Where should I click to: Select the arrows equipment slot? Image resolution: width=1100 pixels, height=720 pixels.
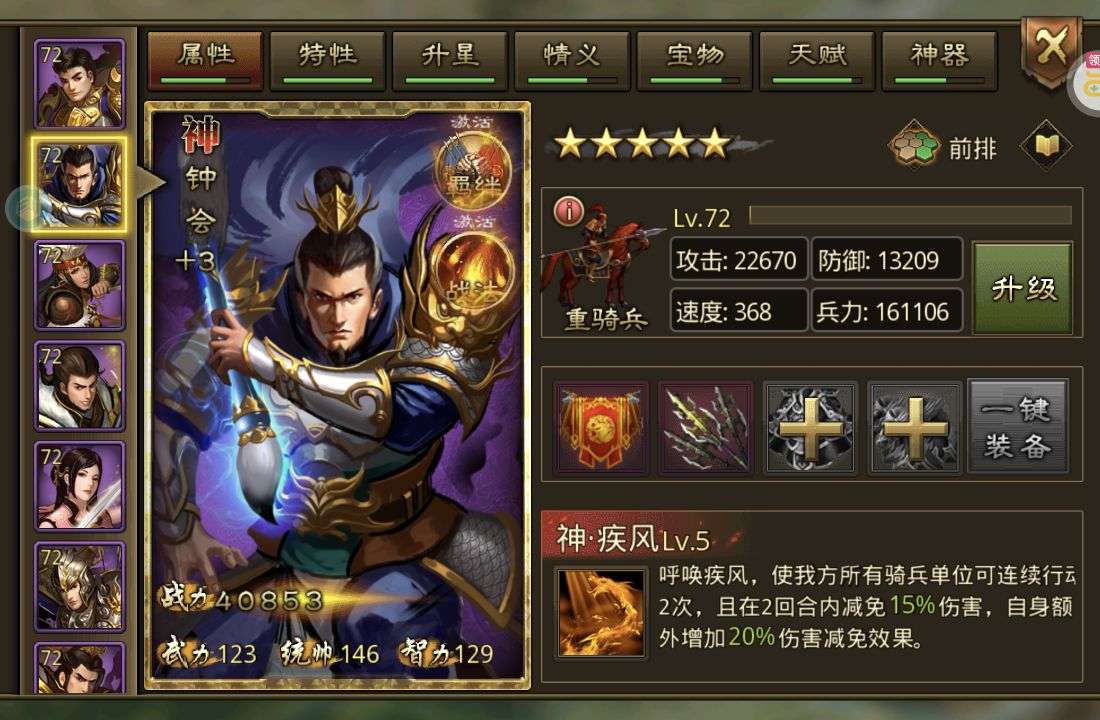706,427
